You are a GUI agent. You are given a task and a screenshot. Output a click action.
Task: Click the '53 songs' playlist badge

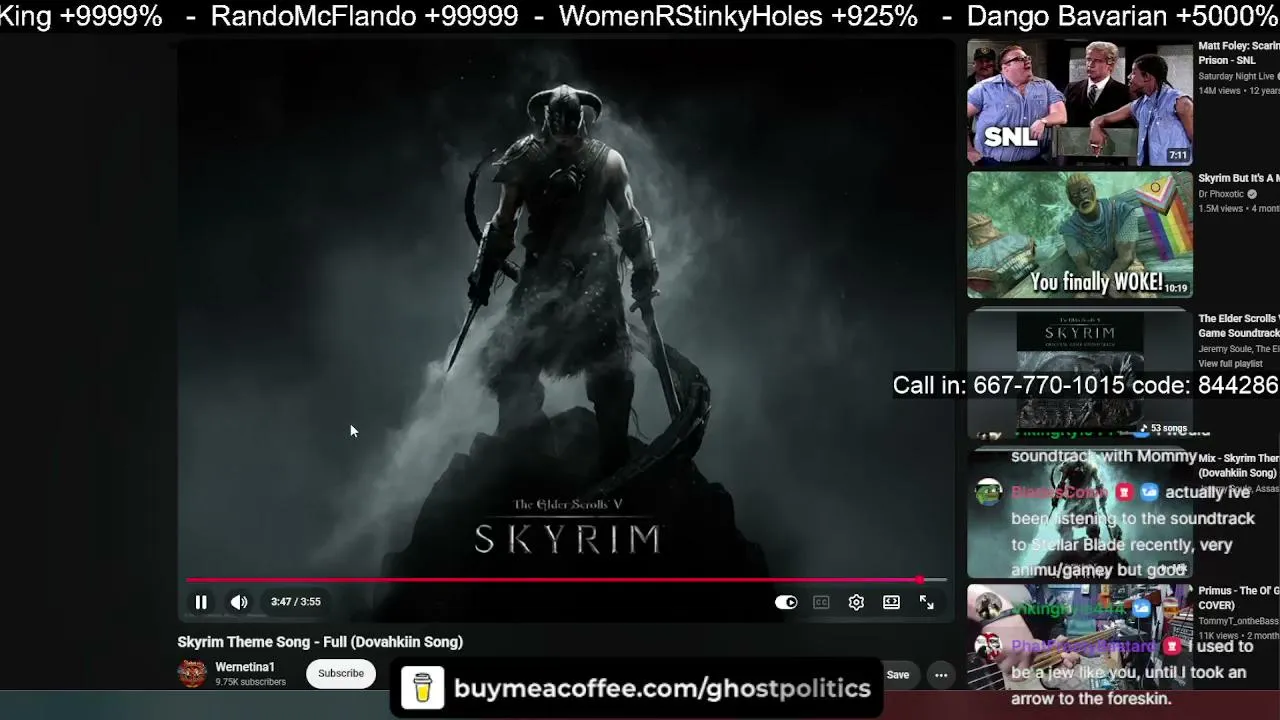click(1163, 428)
